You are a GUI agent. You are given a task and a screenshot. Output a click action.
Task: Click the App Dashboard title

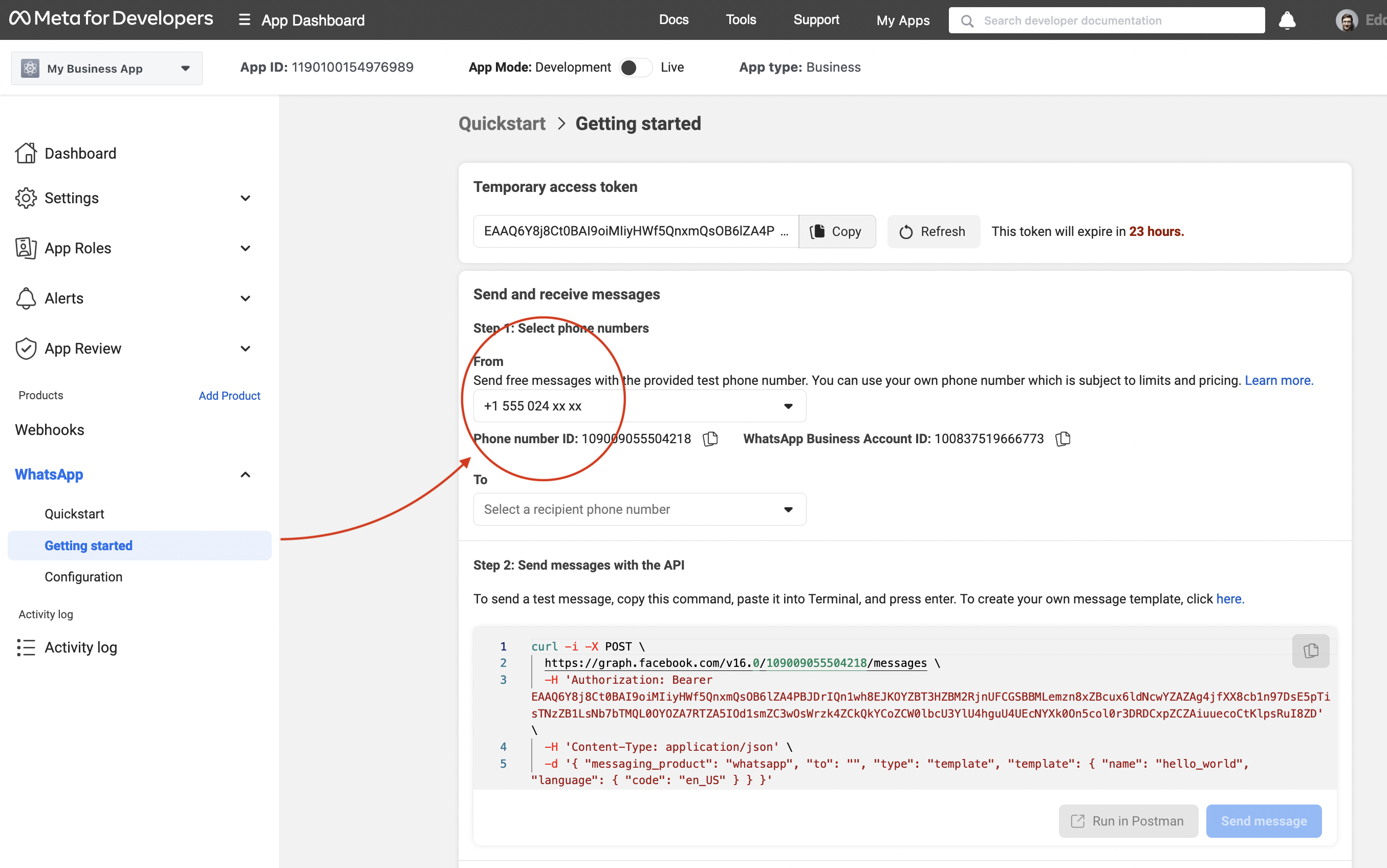(313, 20)
